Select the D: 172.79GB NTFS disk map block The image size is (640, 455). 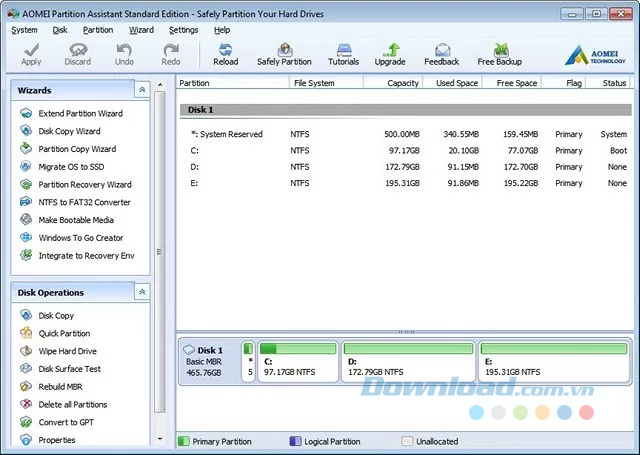[x=408, y=362]
